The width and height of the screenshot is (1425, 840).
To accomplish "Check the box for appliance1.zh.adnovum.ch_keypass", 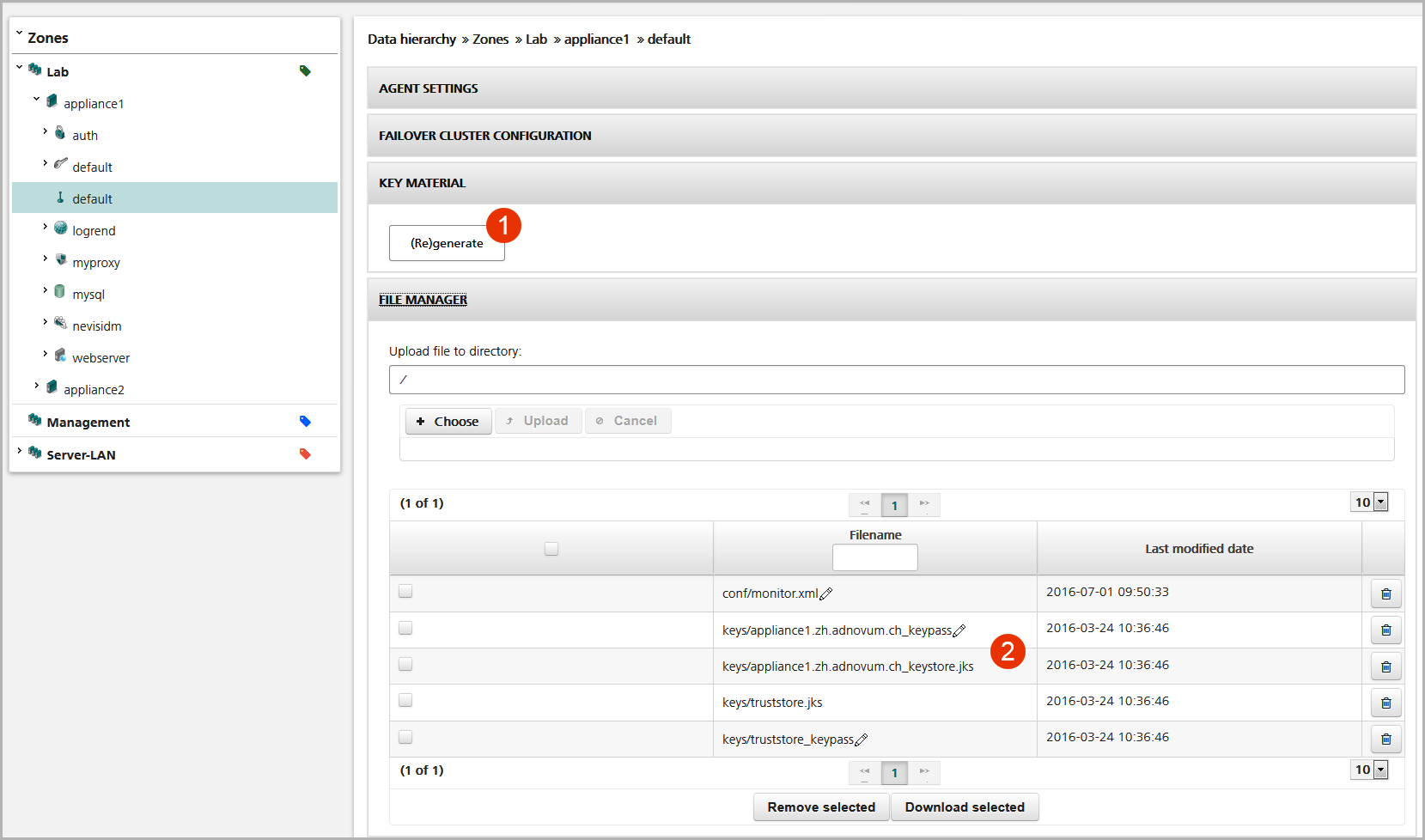I will tap(405, 628).
